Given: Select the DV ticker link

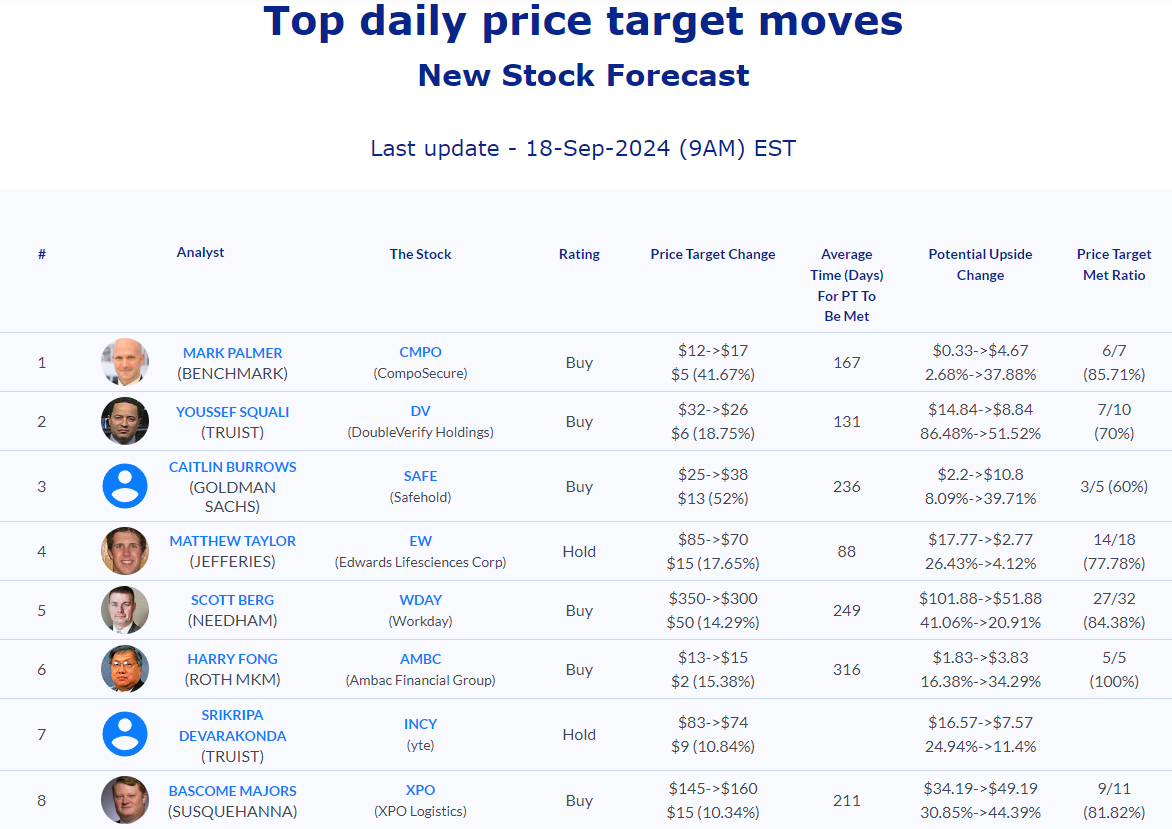Looking at the screenshot, I should 420,411.
